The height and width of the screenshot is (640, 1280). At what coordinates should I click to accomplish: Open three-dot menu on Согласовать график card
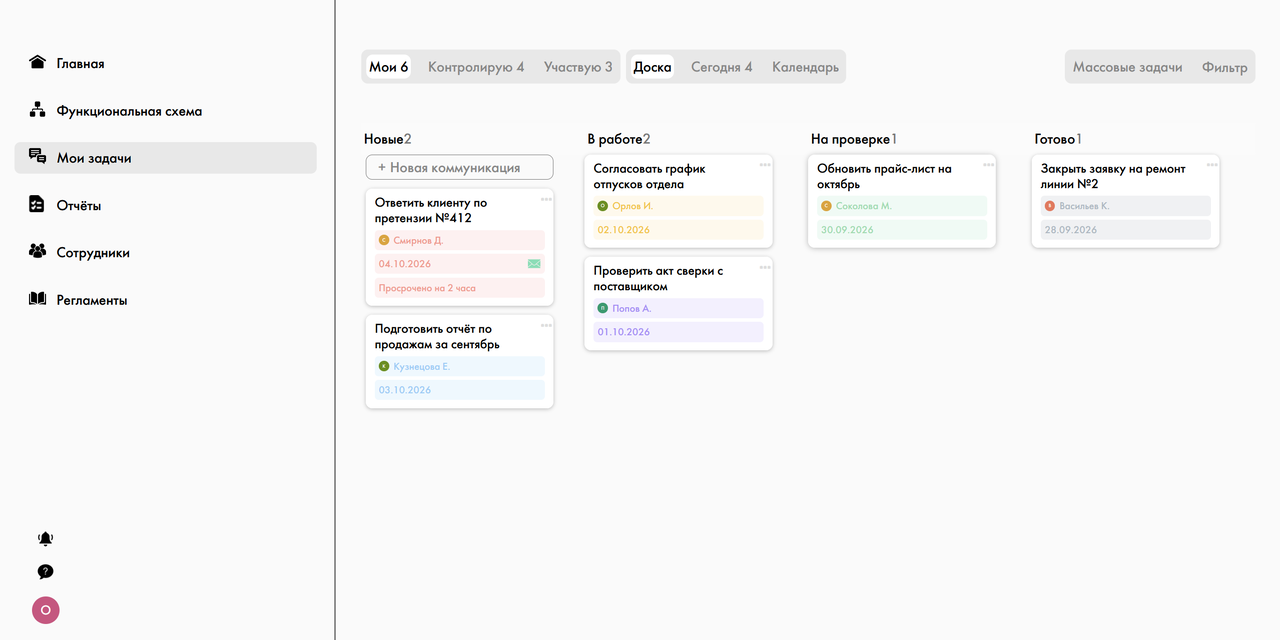pyautogui.click(x=765, y=165)
